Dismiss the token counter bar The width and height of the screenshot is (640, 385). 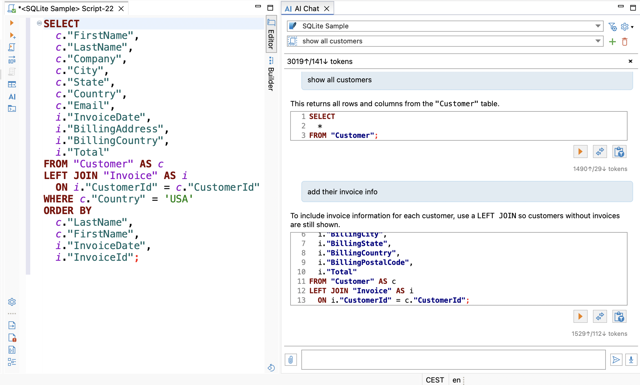pos(631,61)
